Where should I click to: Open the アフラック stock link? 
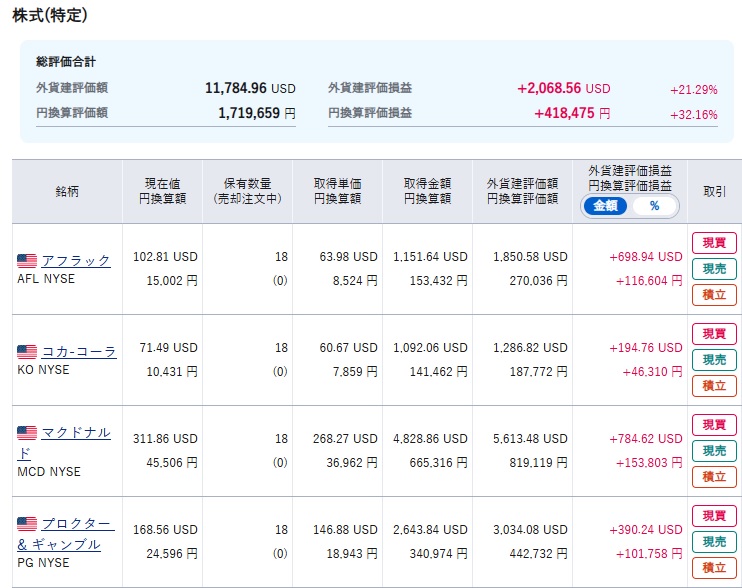pos(76,261)
